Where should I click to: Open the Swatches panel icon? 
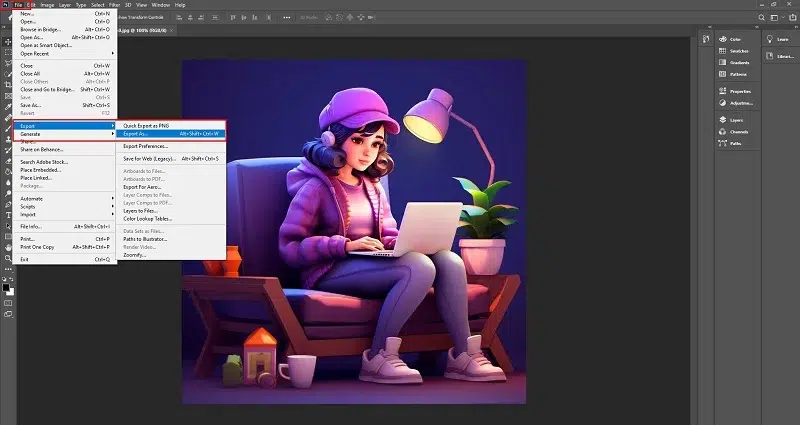point(722,51)
